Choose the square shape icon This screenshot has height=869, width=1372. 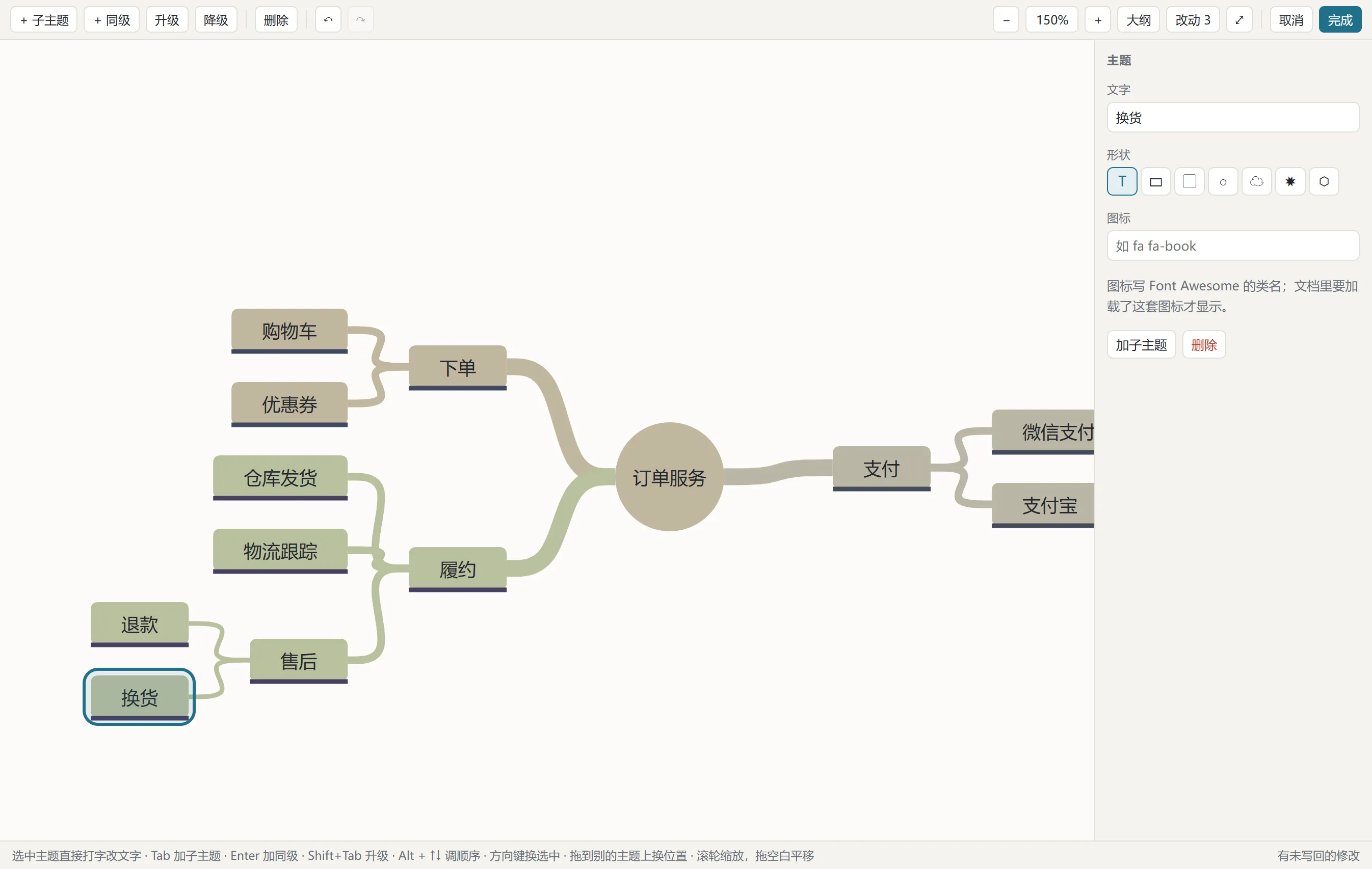click(x=1189, y=182)
